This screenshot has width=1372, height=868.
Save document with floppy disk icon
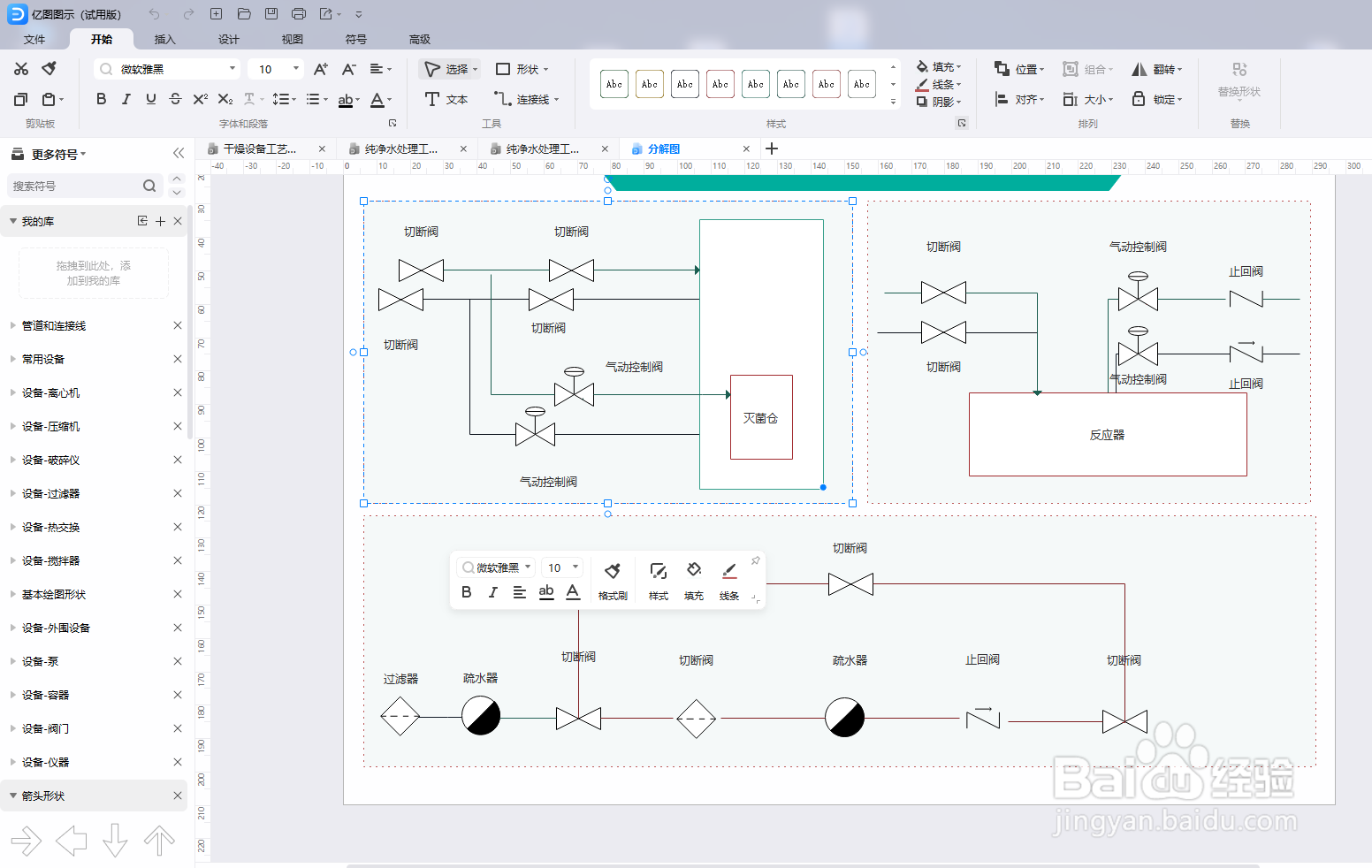(271, 14)
